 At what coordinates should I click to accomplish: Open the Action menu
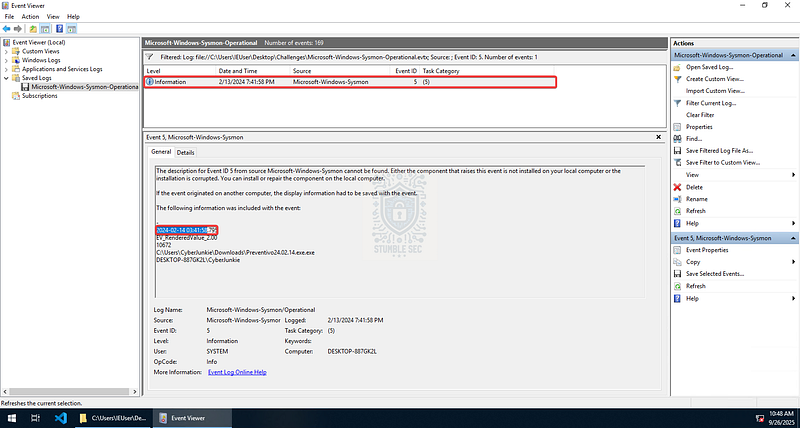coord(30,17)
